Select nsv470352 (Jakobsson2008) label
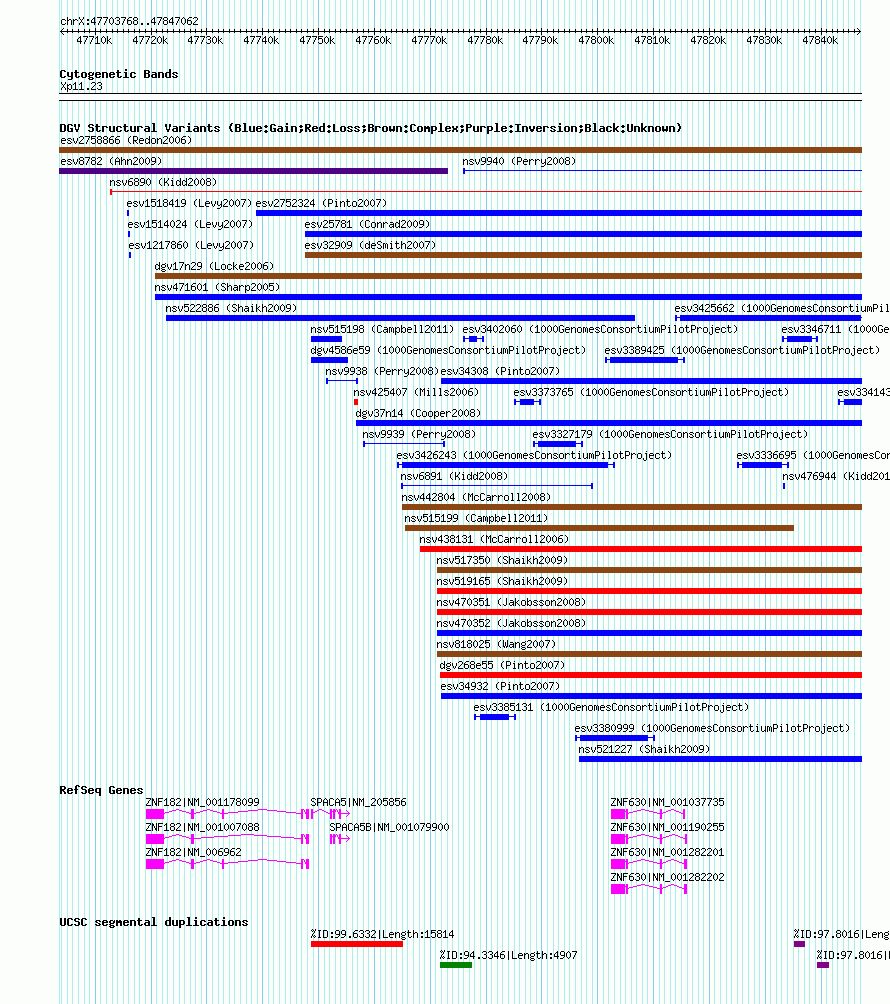This screenshot has width=890, height=1004. coord(512,624)
